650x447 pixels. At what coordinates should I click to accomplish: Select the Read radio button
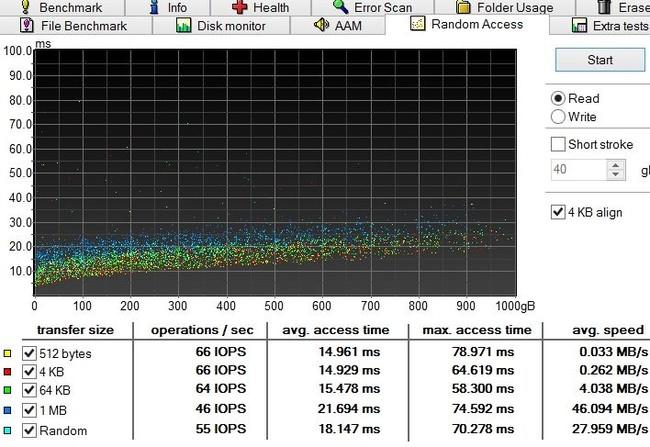[558, 98]
